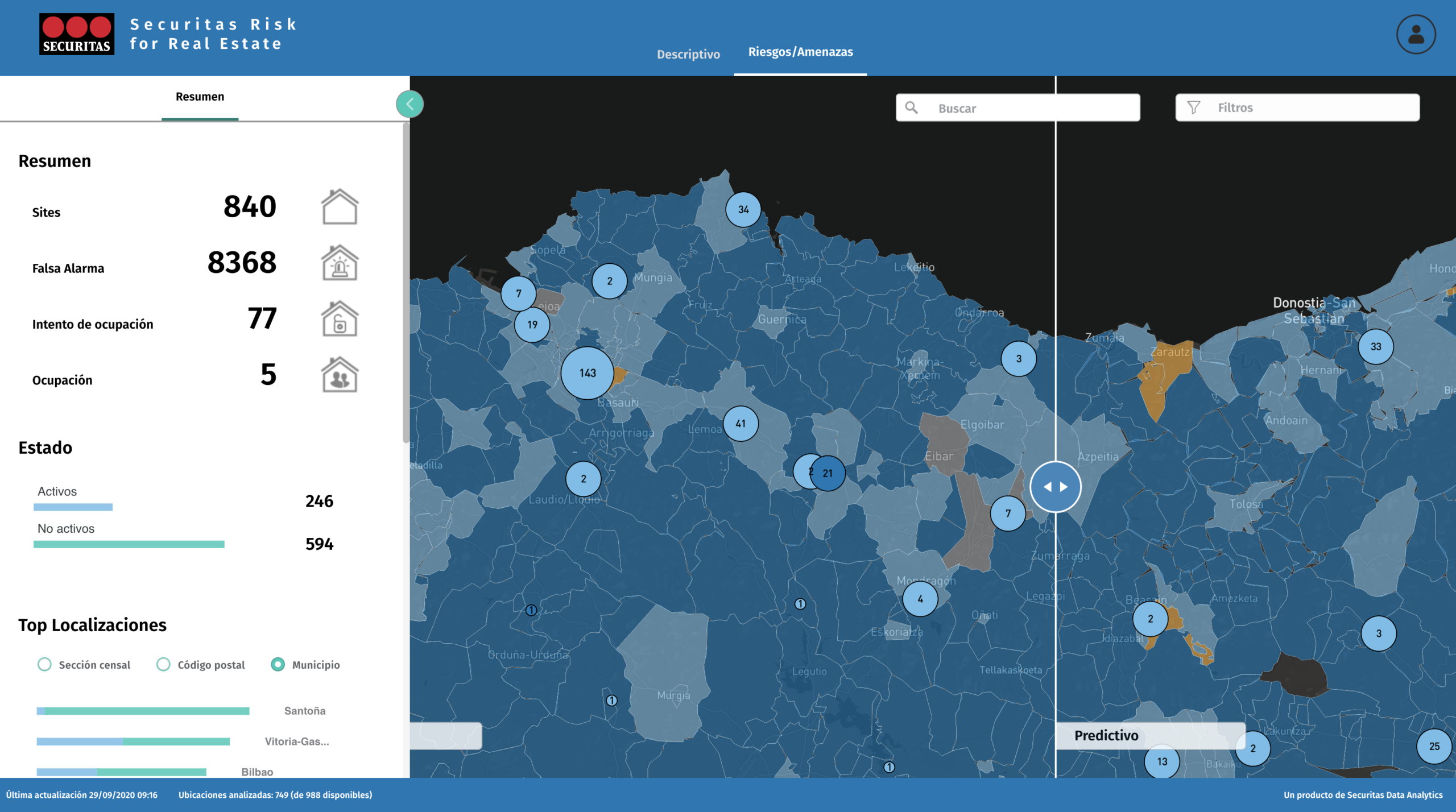Click the Sites count 840
1456x812 pixels.
[250, 206]
